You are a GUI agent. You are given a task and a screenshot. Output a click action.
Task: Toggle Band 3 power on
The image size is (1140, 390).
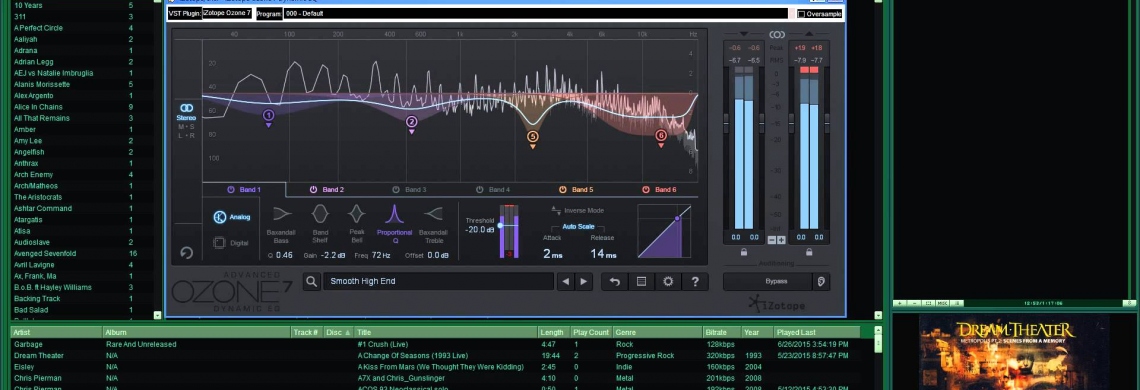tap(396, 190)
